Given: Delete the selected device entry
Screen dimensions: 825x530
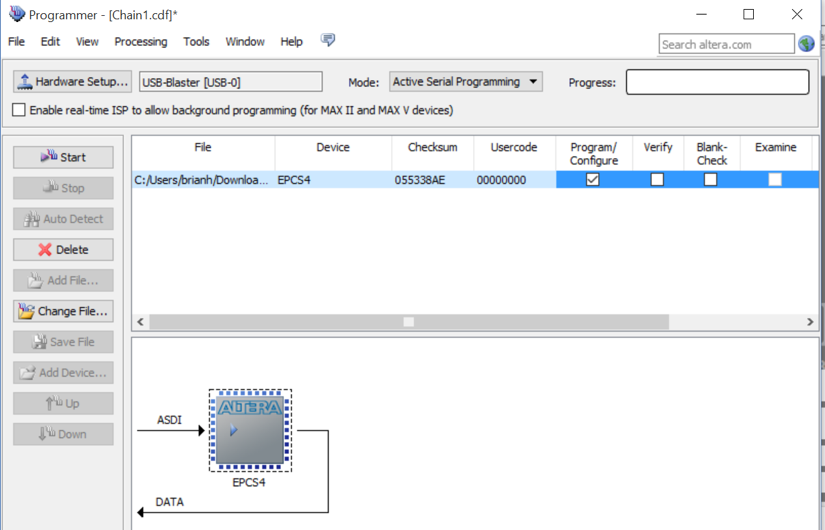Looking at the screenshot, I should pos(63,249).
